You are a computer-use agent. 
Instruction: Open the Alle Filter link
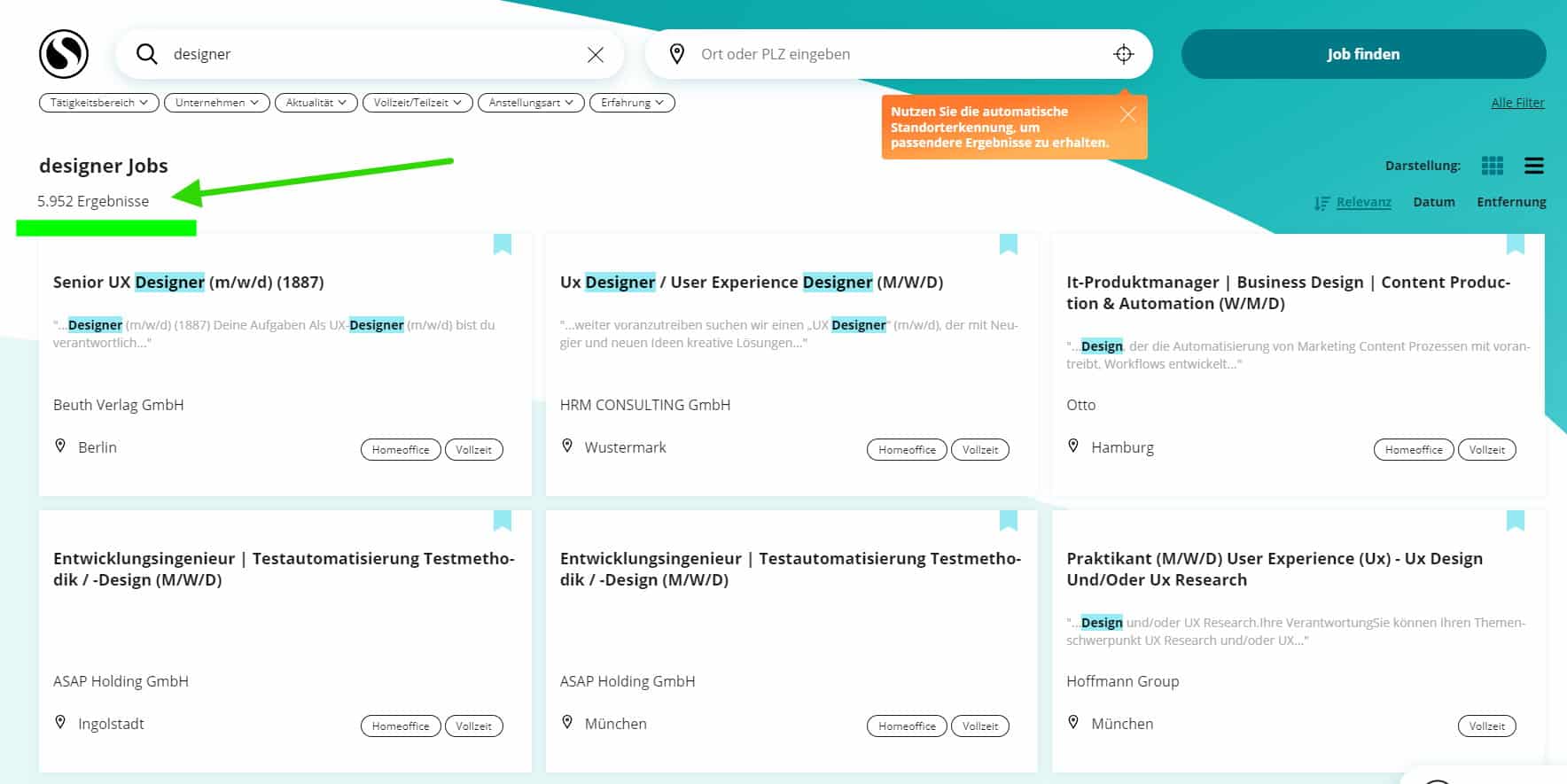(x=1517, y=103)
